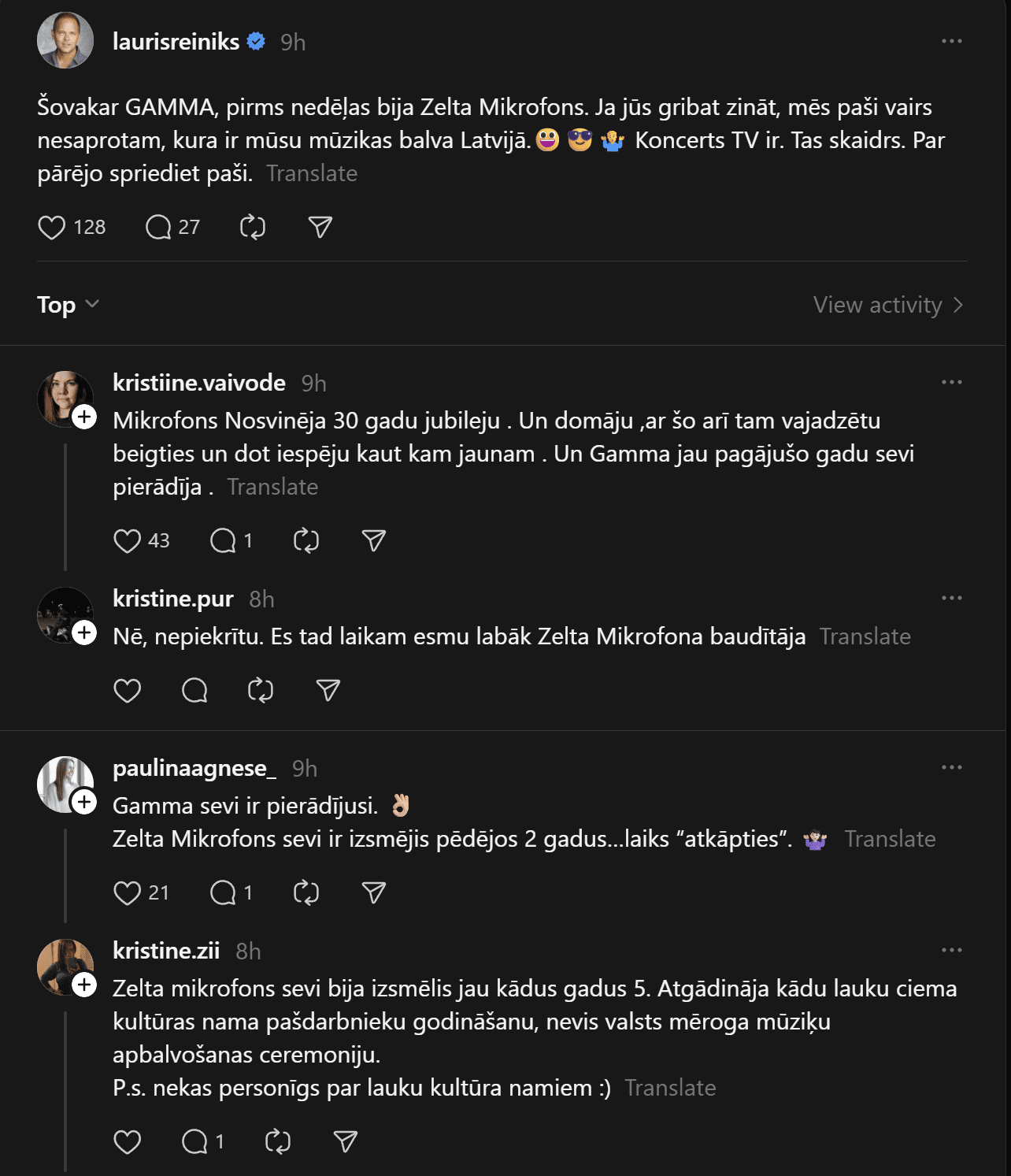This screenshot has width=1011, height=1176.
Task: Repost the laurisreiniks main post
Action: tap(253, 228)
